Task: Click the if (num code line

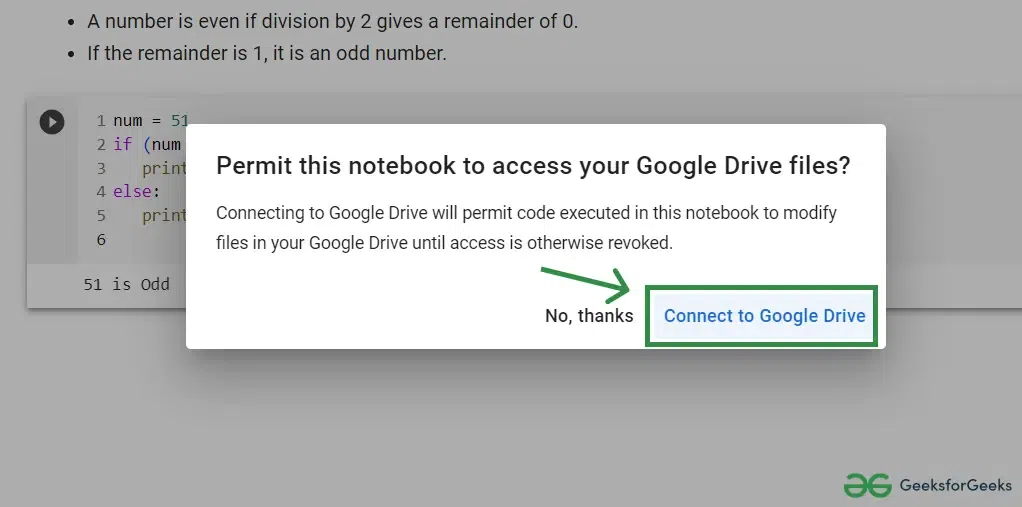Action: [150, 144]
